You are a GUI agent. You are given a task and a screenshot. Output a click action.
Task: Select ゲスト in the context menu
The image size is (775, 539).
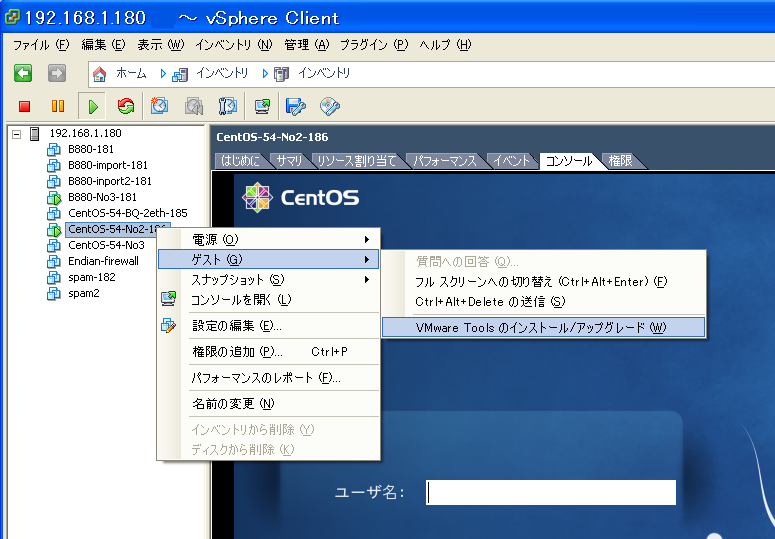pos(268,259)
